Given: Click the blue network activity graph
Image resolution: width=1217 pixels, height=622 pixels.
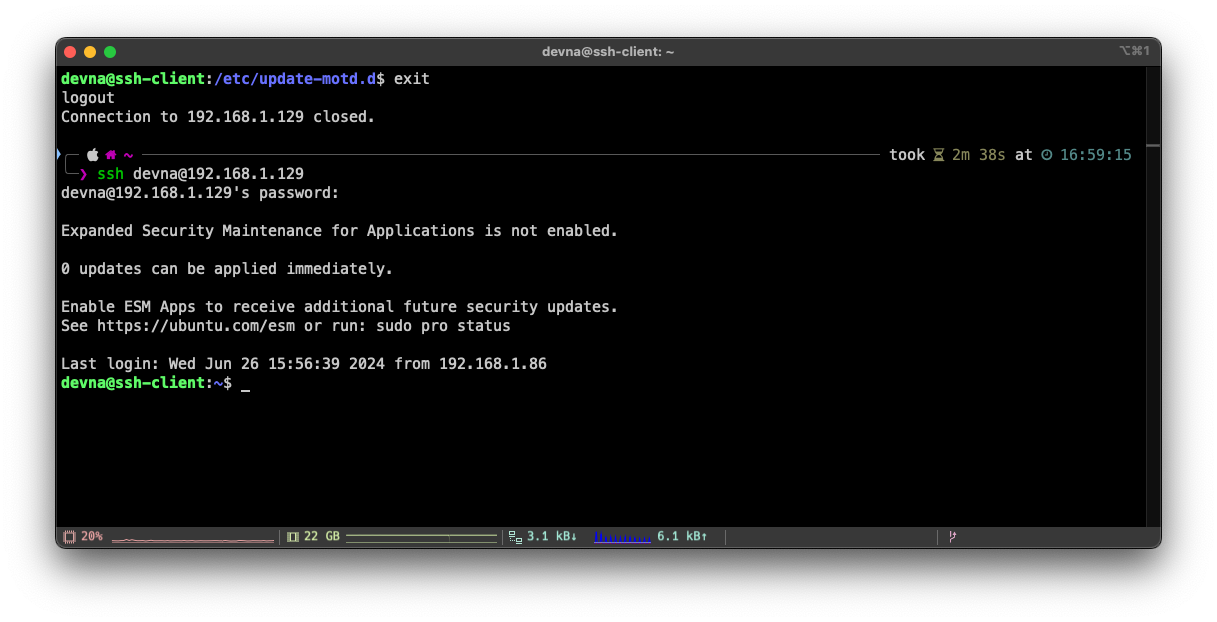Looking at the screenshot, I should (x=622, y=538).
